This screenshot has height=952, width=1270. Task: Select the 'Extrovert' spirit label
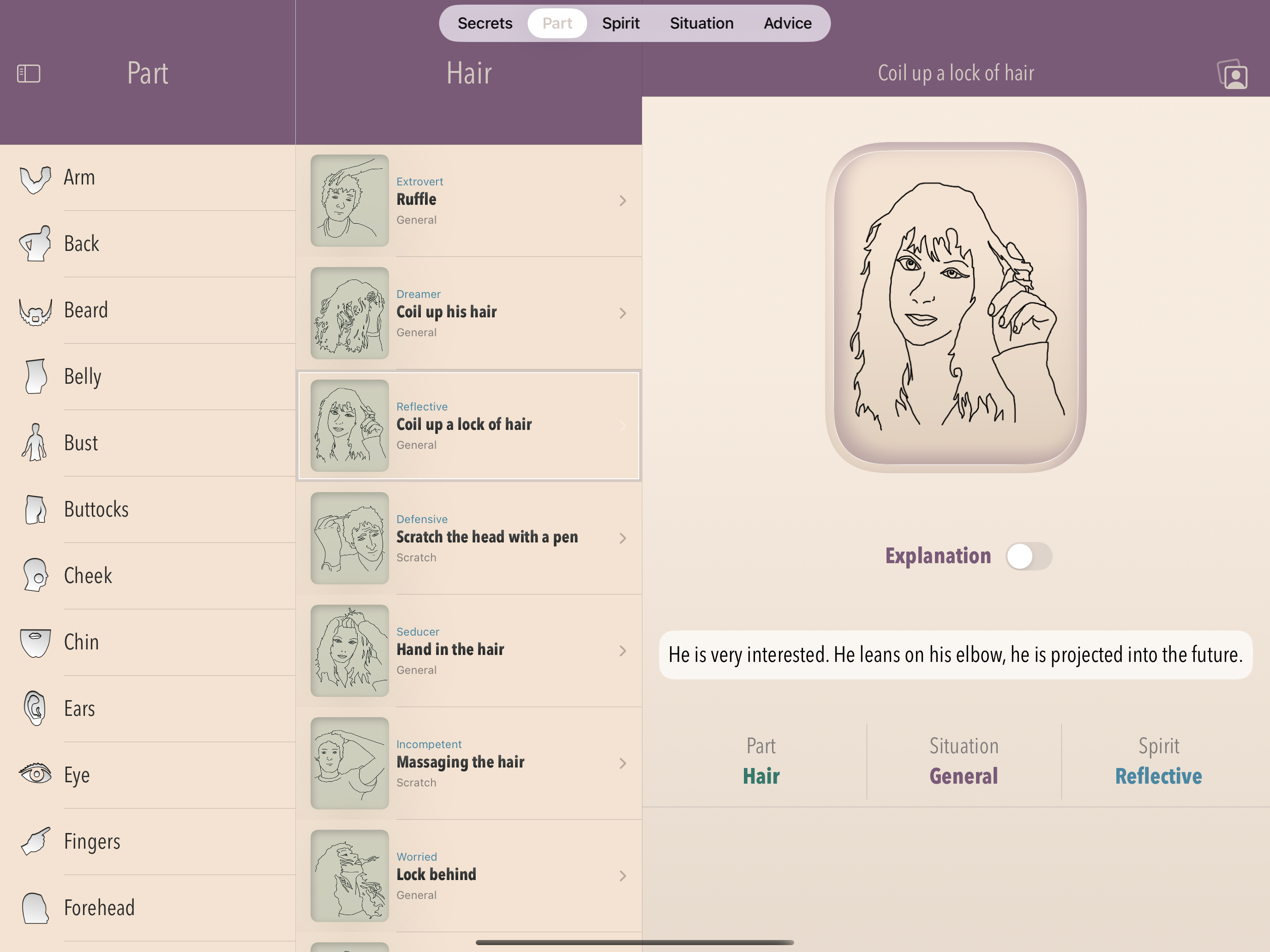pyautogui.click(x=419, y=181)
